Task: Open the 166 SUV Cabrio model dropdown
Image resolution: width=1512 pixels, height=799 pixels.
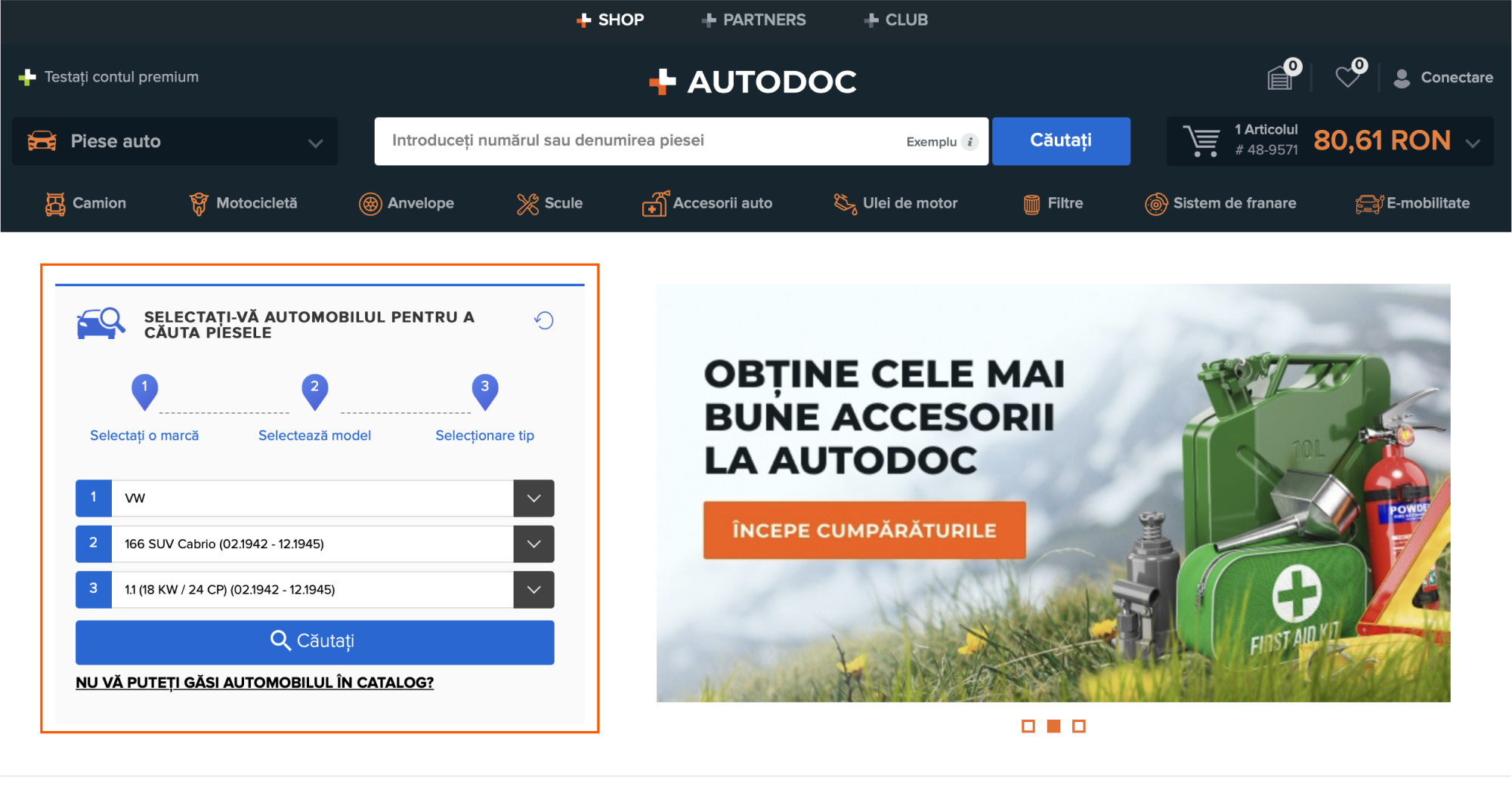Action: coord(533,544)
